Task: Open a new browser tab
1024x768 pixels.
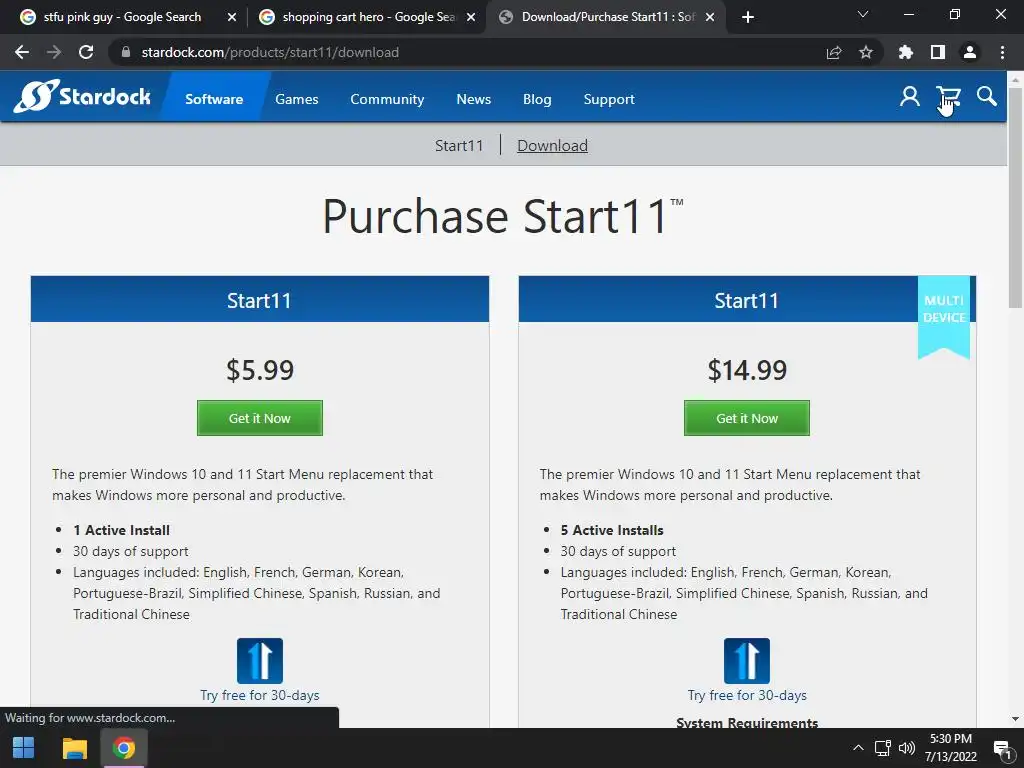Action: (748, 17)
